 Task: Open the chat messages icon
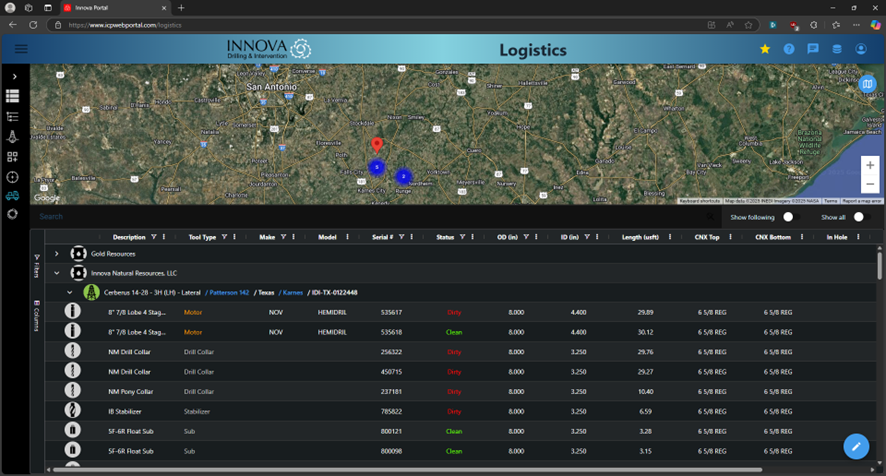(x=813, y=49)
